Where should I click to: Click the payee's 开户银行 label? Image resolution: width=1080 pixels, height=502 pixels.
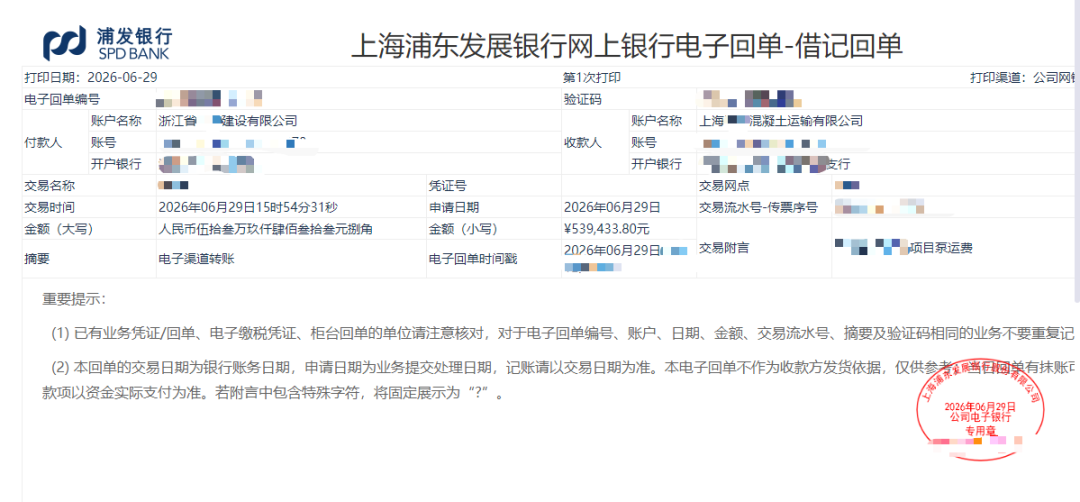tap(656, 164)
